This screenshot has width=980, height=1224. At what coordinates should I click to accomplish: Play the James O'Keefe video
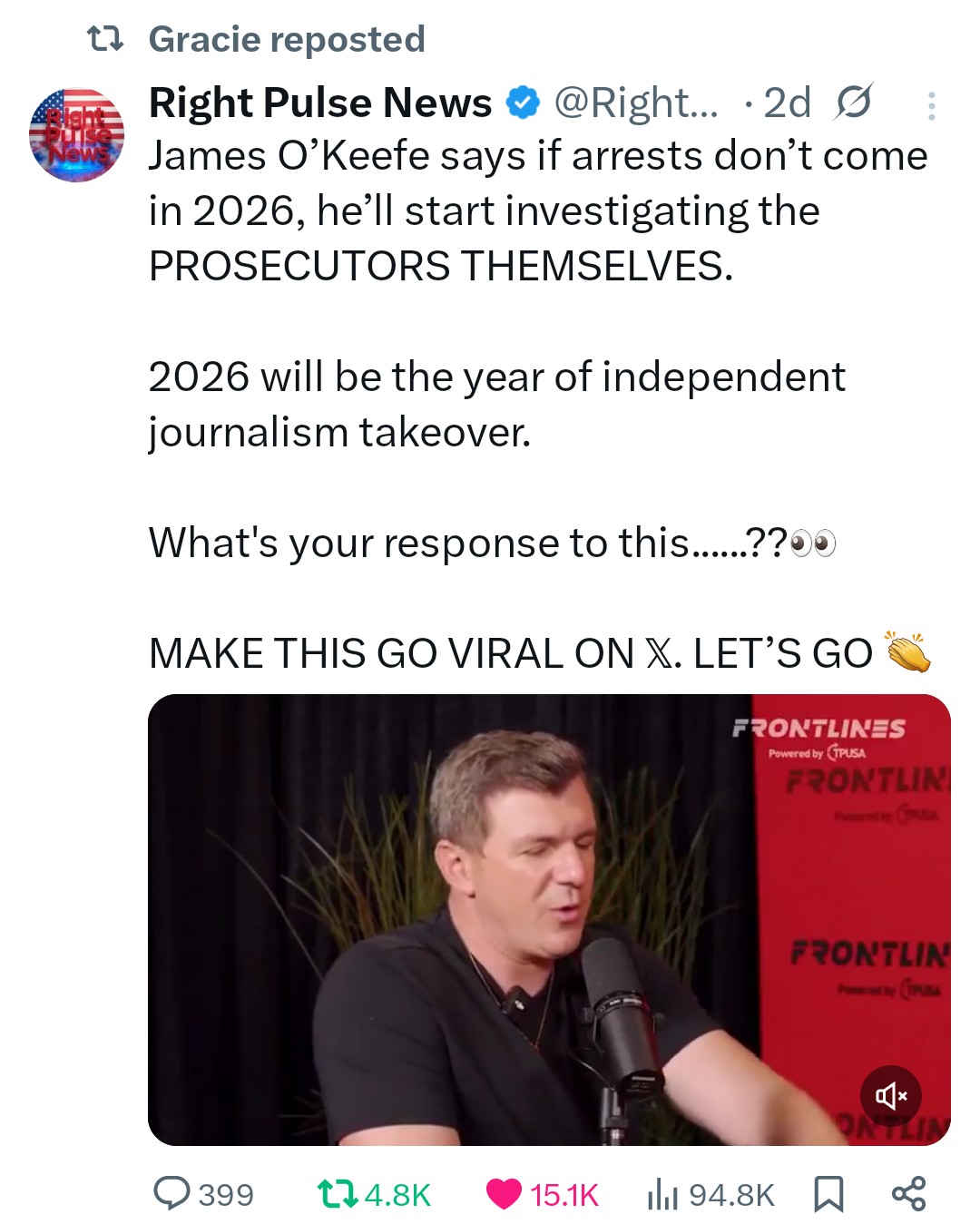click(548, 918)
